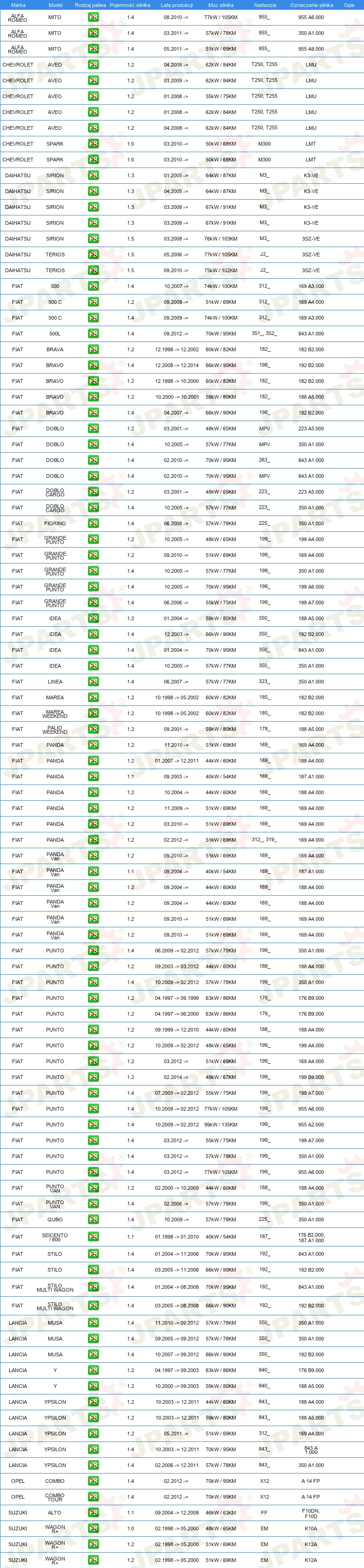
Task: Click production dates '09.2004 -> 12.2008'
Action: pyautogui.click(x=176, y=1513)
